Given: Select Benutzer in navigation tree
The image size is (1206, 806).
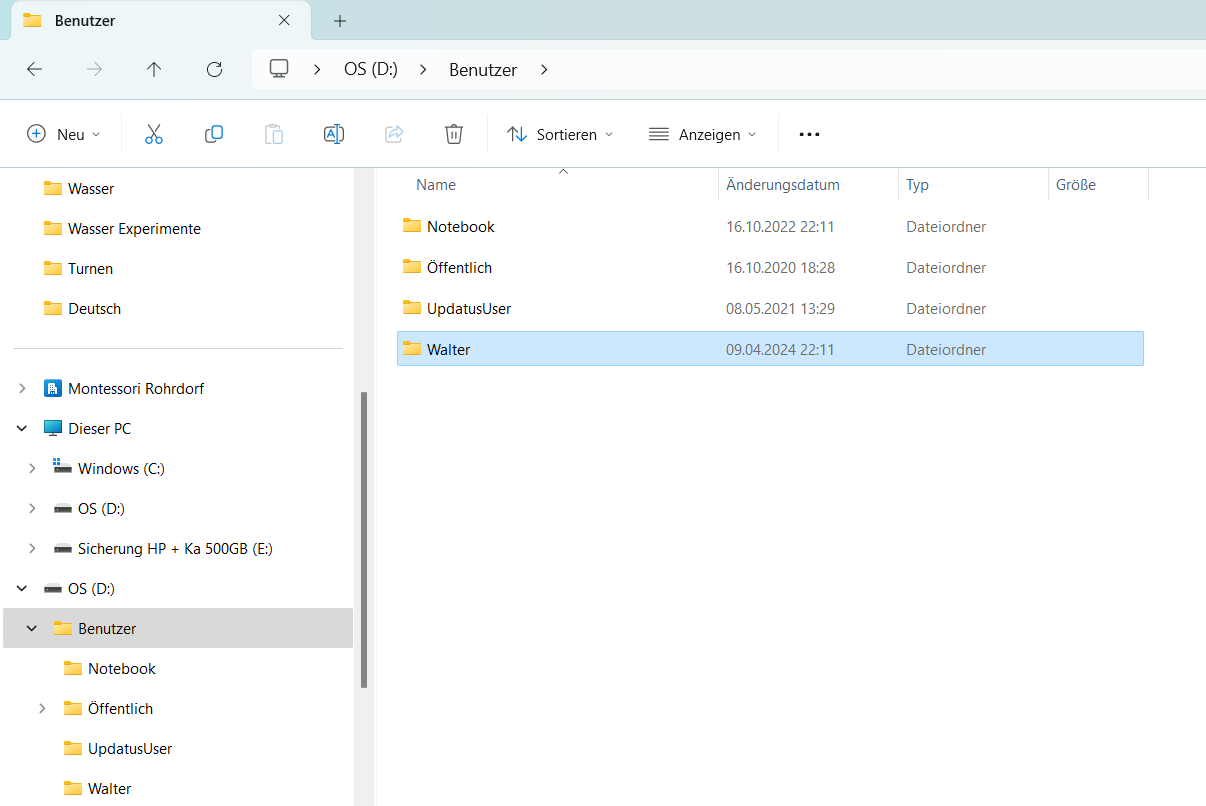Looking at the screenshot, I should (178, 628).
